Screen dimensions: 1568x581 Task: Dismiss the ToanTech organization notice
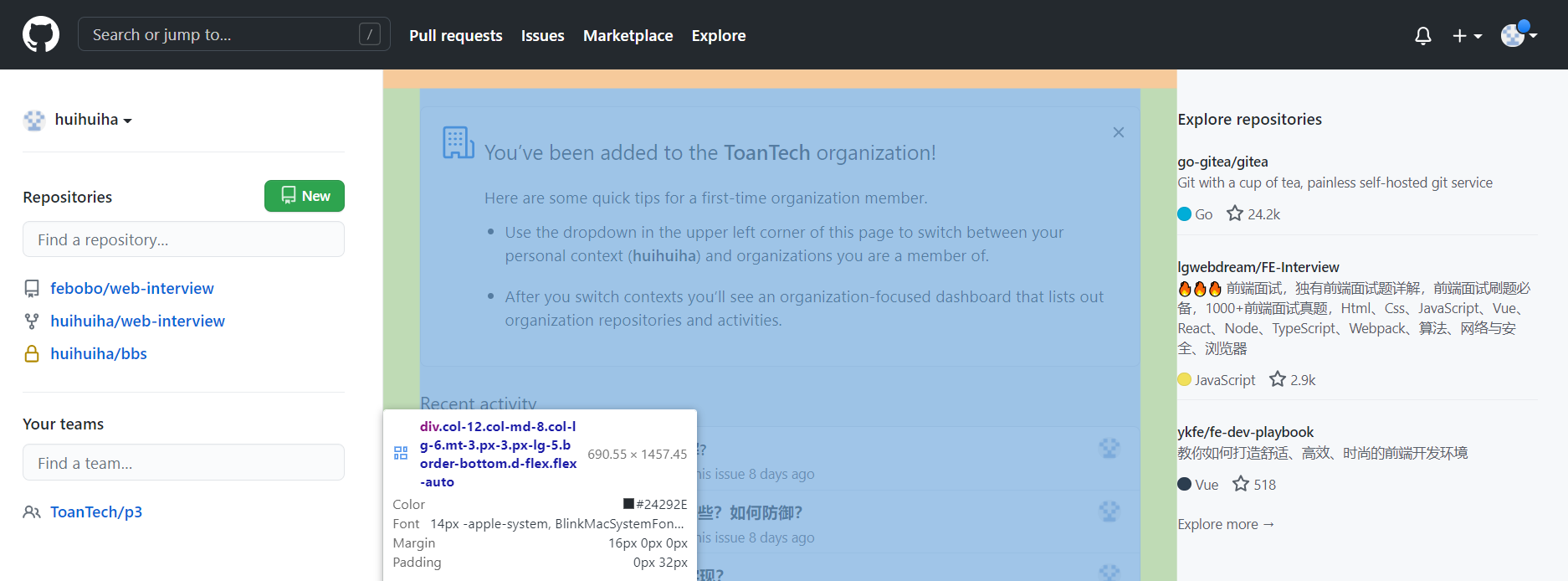tap(1118, 132)
